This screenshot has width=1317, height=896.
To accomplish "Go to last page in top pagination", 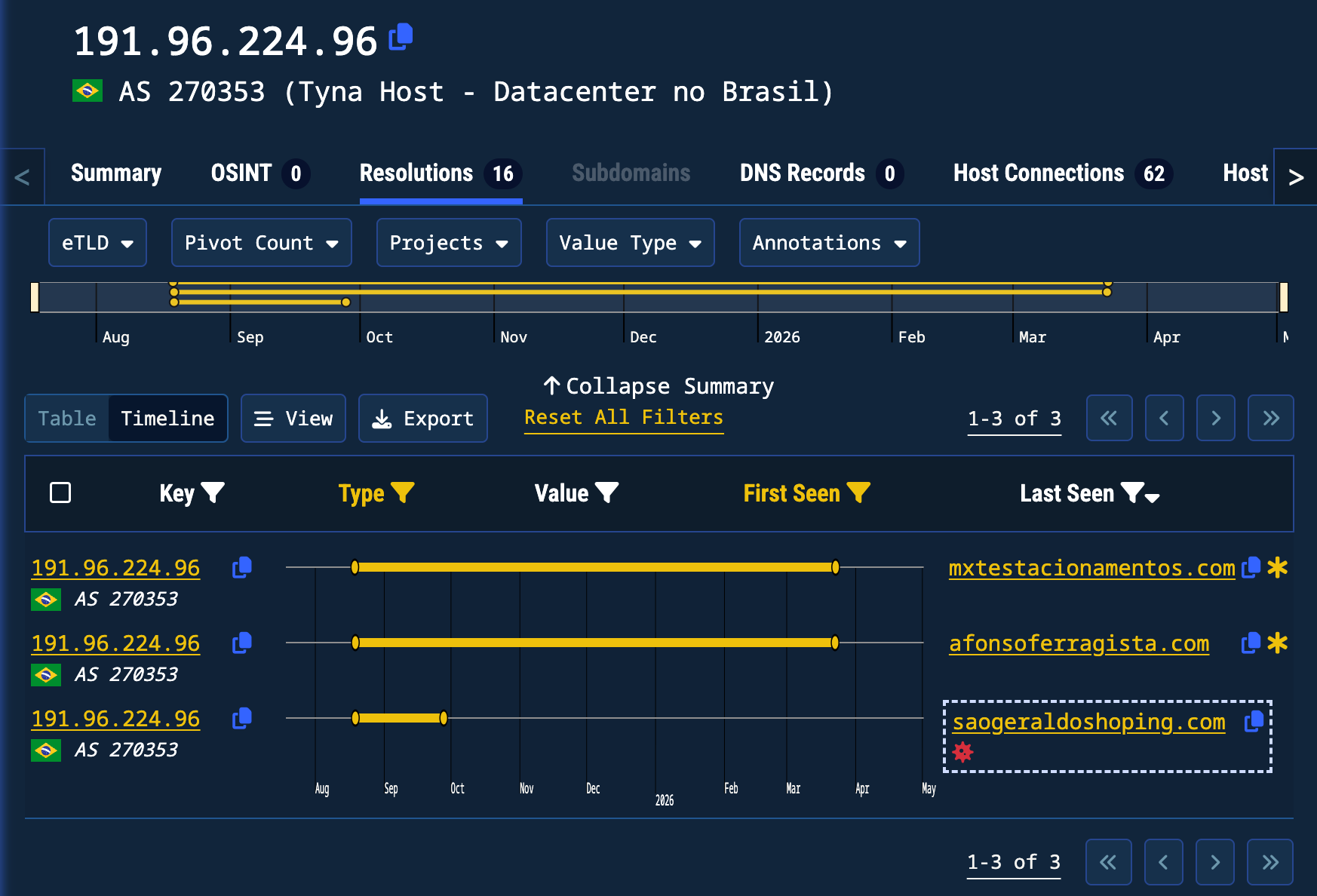I will pyautogui.click(x=1271, y=418).
